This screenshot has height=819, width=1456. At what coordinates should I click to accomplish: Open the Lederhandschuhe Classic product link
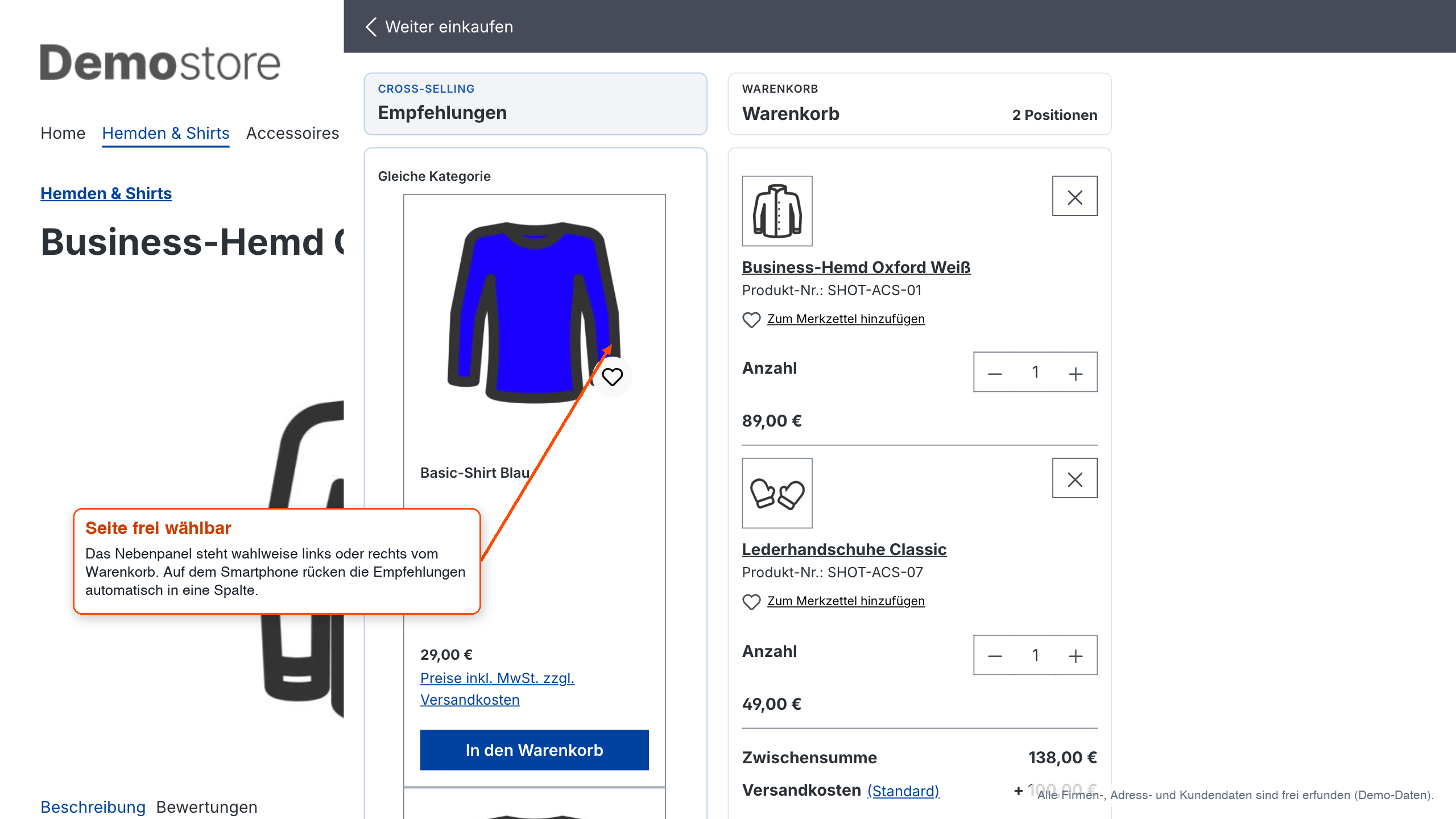tap(844, 549)
